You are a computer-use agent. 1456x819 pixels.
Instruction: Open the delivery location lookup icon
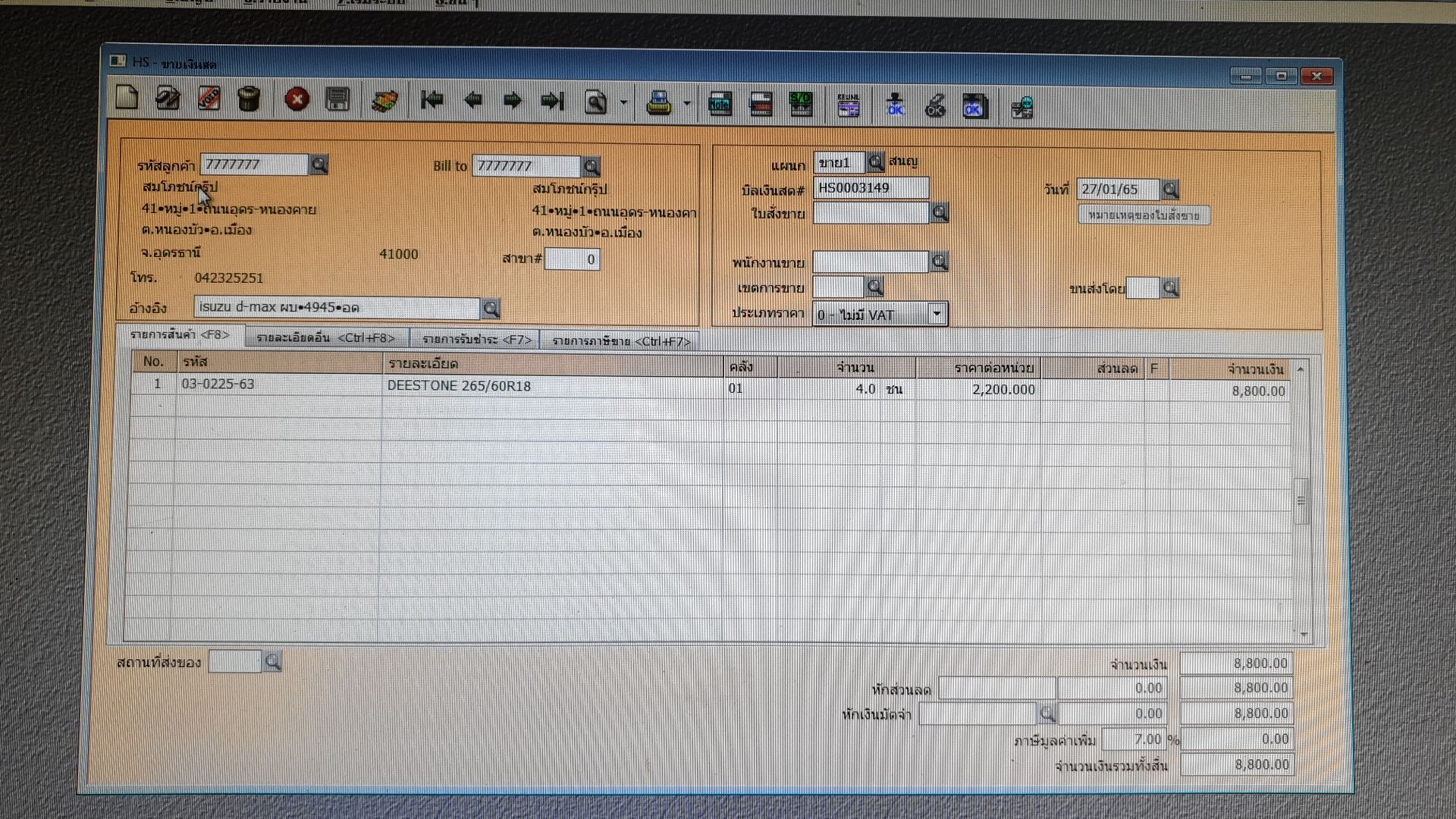tap(272, 662)
